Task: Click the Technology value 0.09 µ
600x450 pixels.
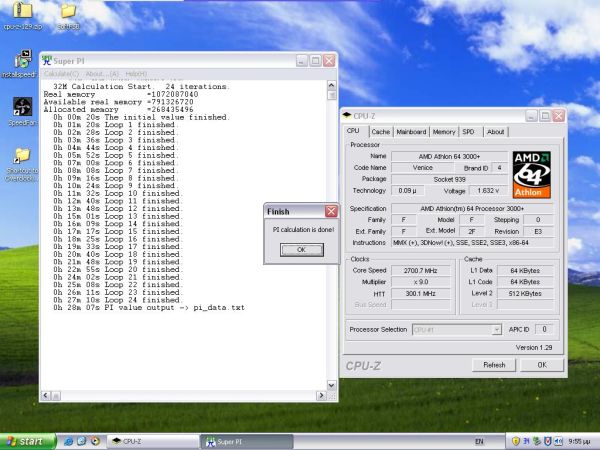Action: (x=407, y=191)
